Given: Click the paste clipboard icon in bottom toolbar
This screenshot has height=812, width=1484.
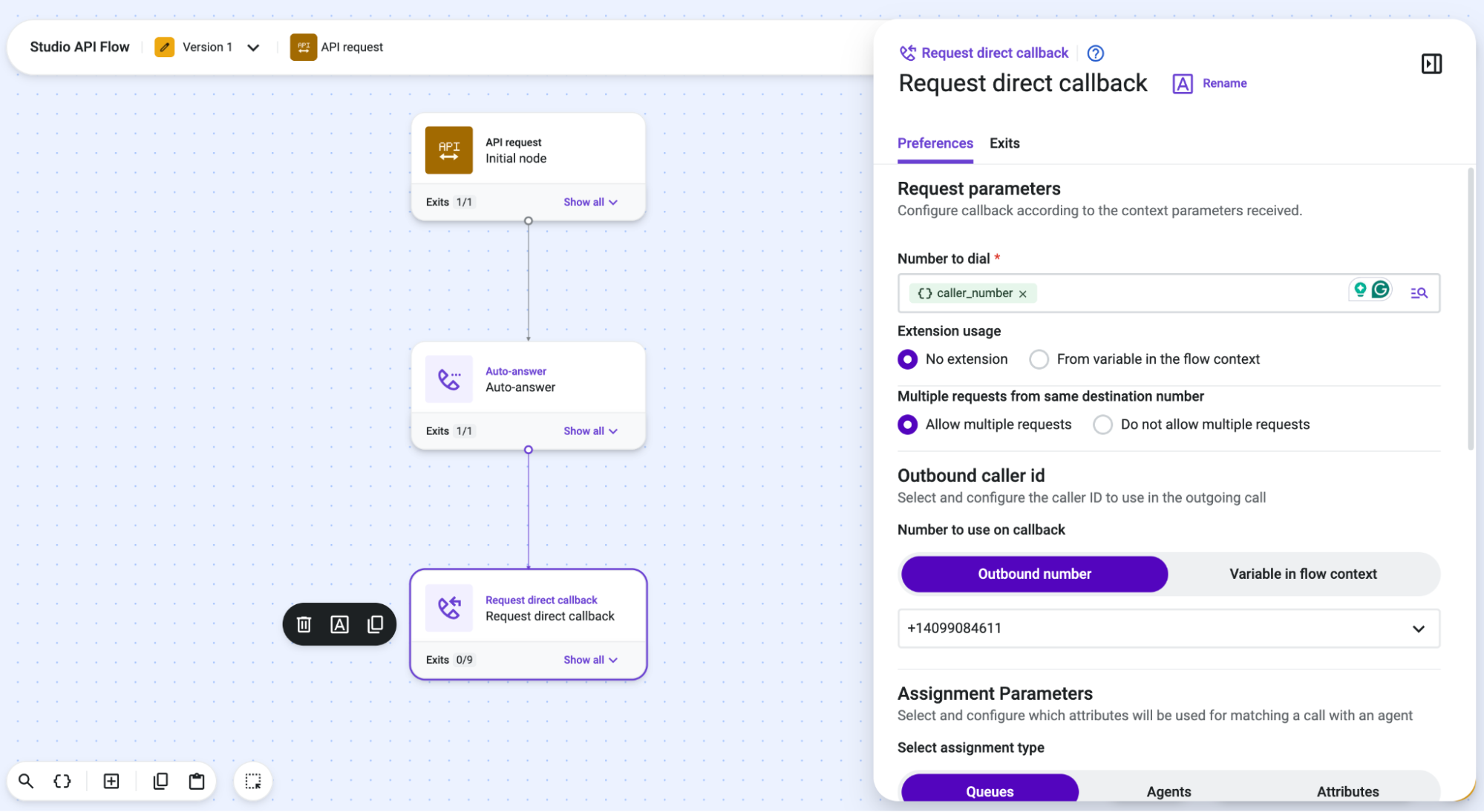Looking at the screenshot, I should 197,781.
